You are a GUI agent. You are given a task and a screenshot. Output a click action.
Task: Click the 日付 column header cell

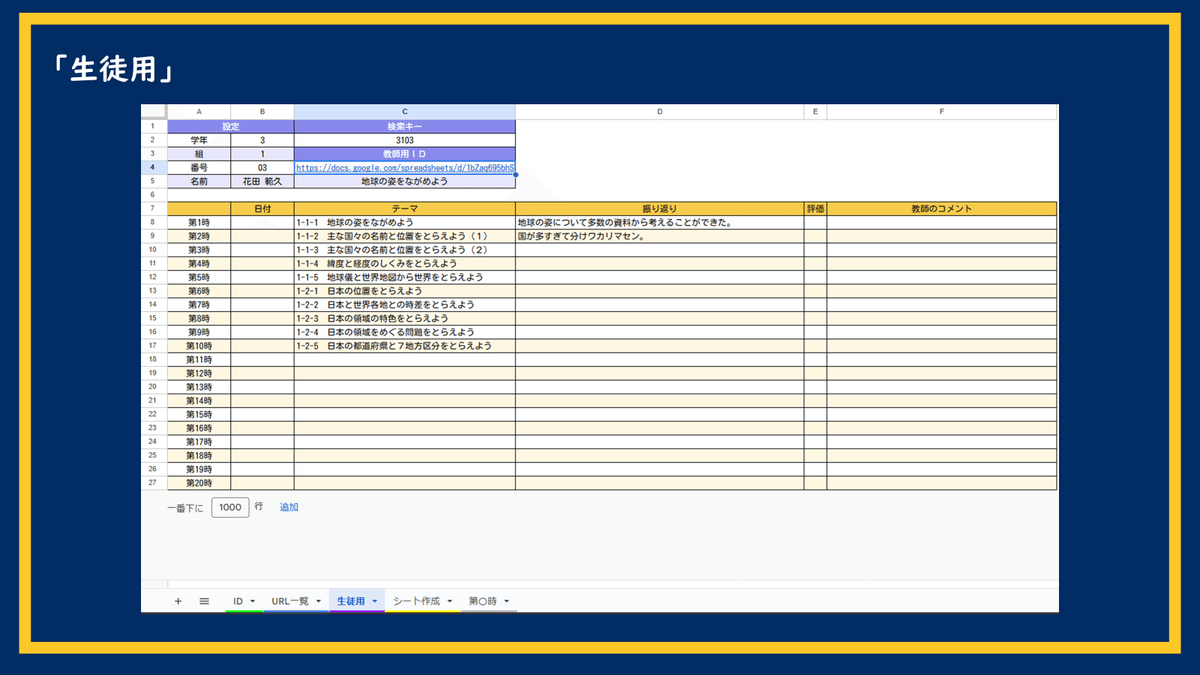coord(263,209)
